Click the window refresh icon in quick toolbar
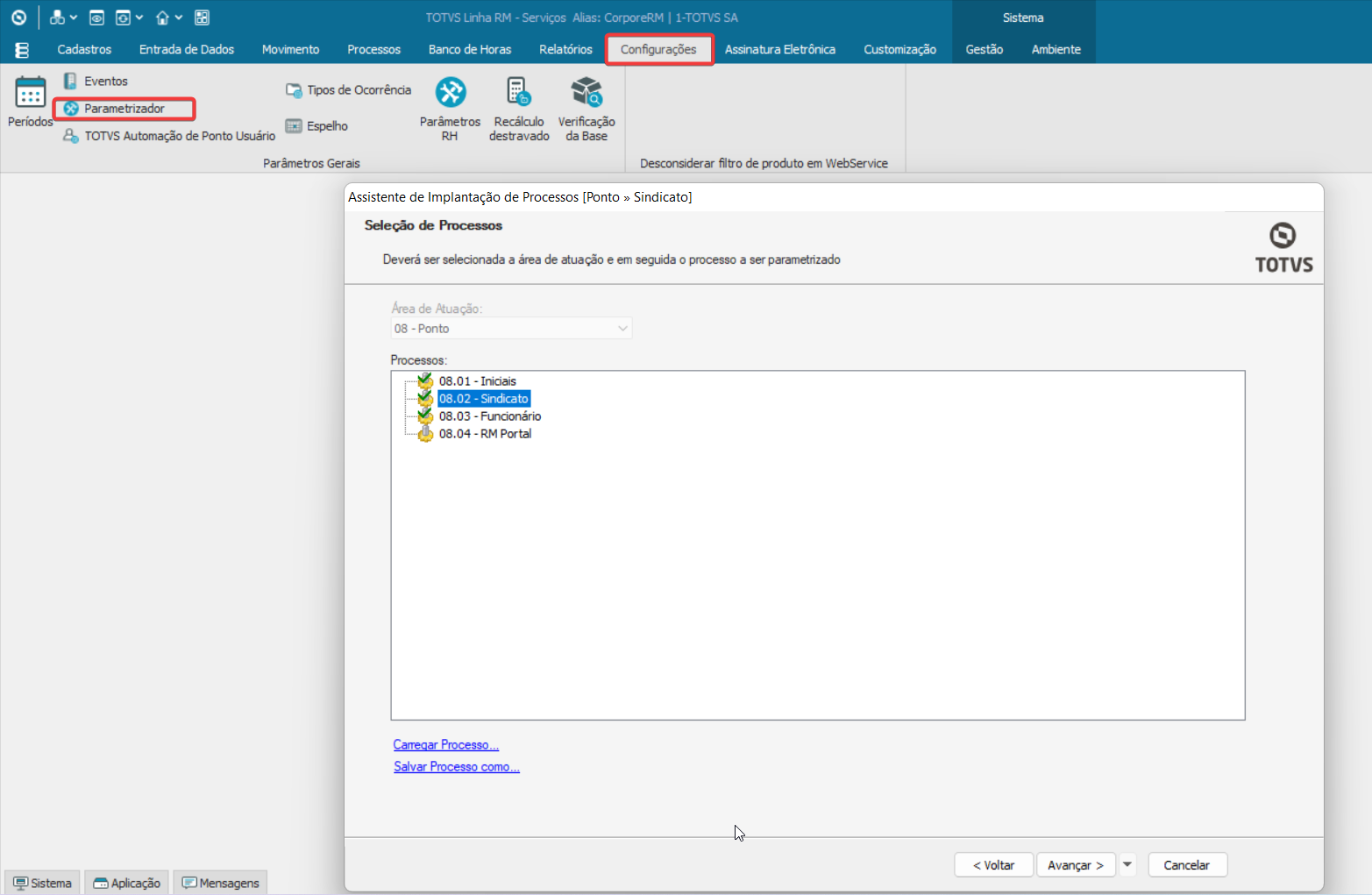Image resolution: width=1372 pixels, height=895 pixels. pos(123,18)
